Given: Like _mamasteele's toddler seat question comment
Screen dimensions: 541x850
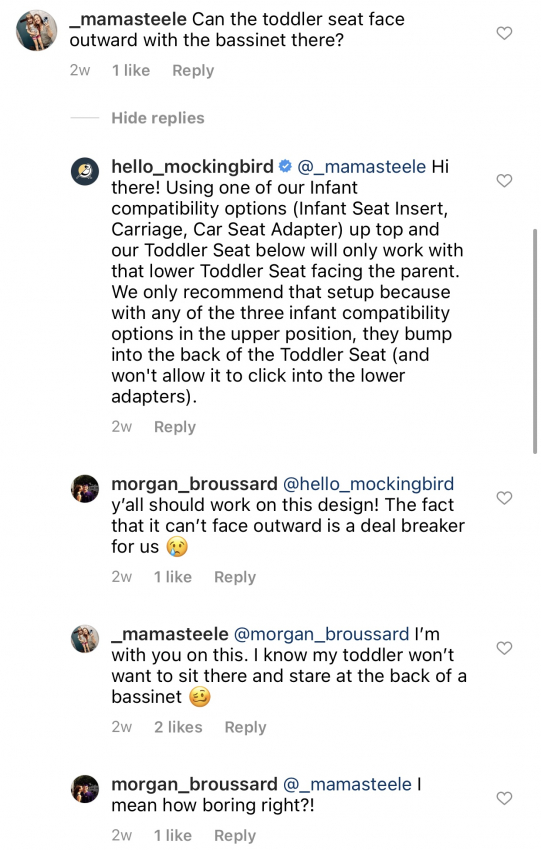Looking at the screenshot, I should (x=504, y=33).
